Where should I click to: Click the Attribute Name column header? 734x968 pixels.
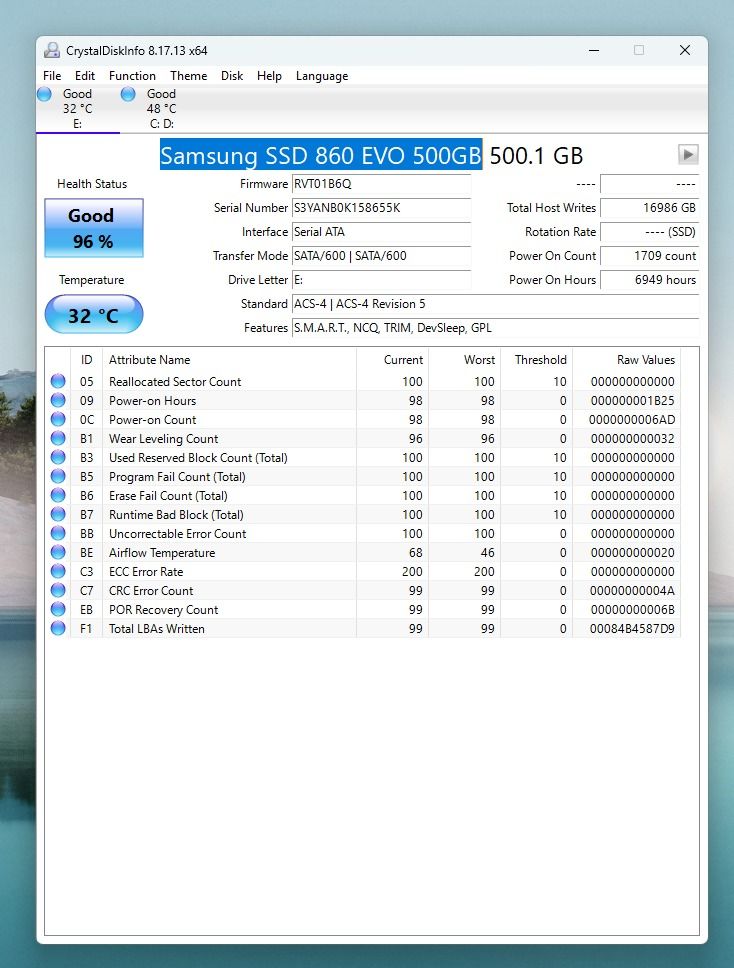click(229, 360)
